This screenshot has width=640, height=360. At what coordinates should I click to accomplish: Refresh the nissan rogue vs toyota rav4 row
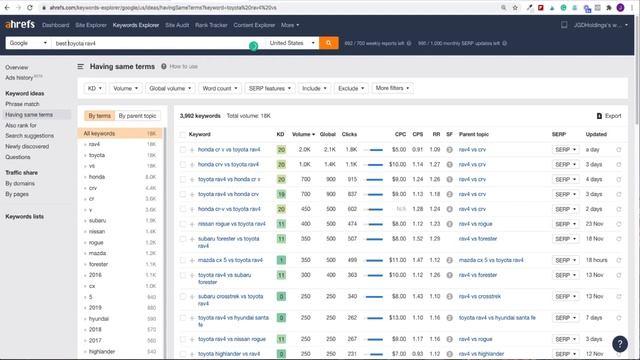coord(619,224)
